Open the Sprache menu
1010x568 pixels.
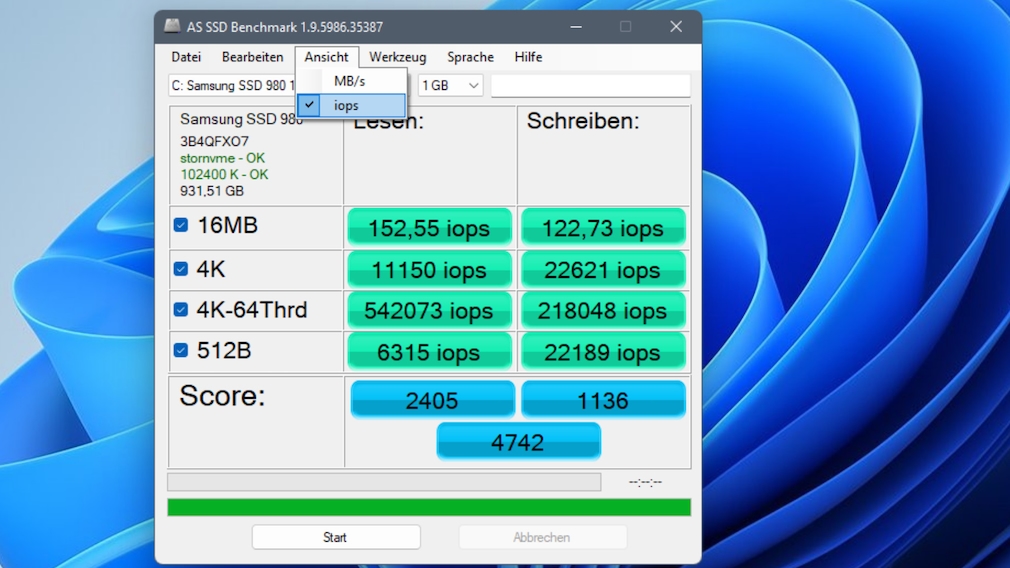click(470, 57)
